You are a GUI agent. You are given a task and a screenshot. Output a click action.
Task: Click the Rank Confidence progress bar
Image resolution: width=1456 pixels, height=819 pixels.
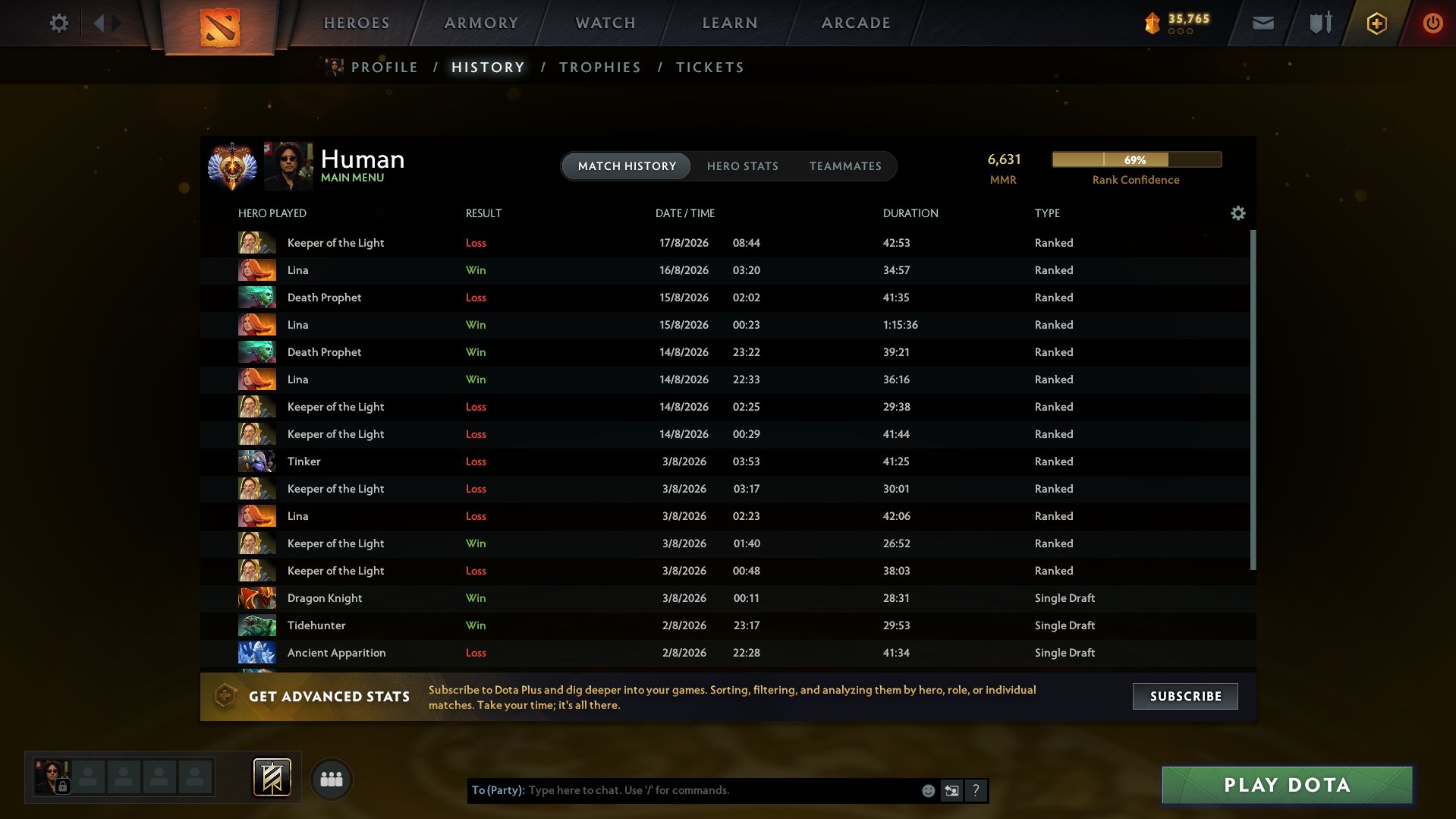pos(1137,159)
